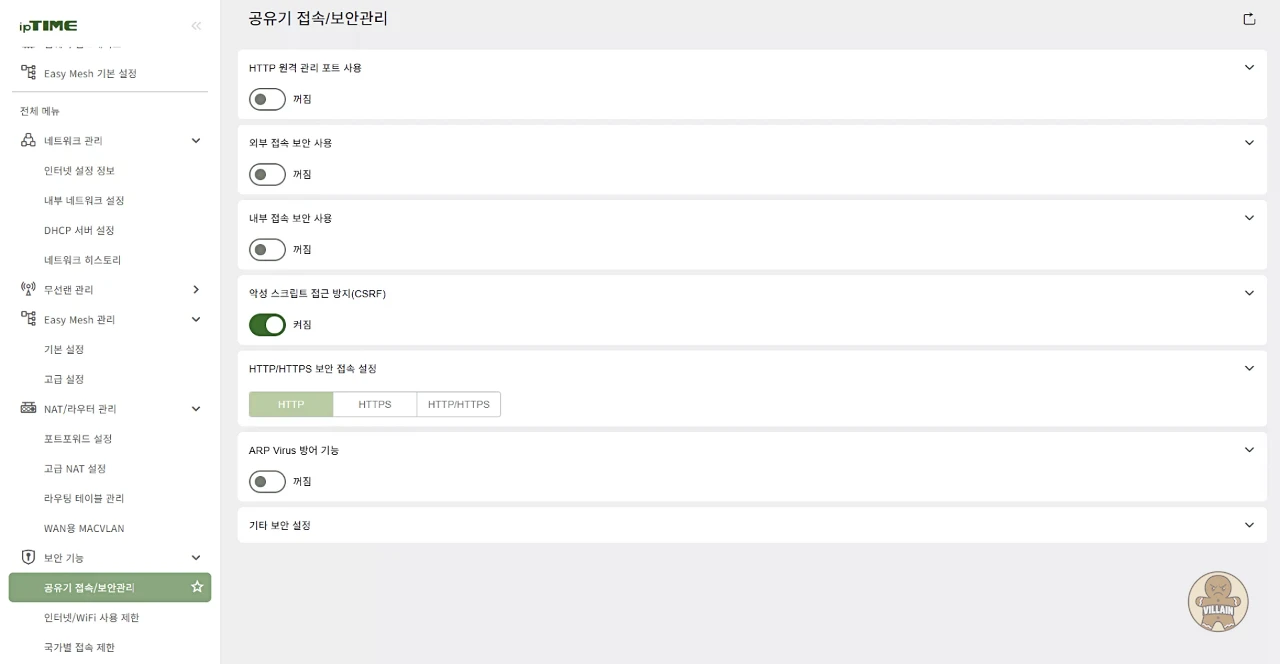Click the star icon on 공유기 접속/보안관리
This screenshot has width=1280, height=664.
[x=197, y=587]
